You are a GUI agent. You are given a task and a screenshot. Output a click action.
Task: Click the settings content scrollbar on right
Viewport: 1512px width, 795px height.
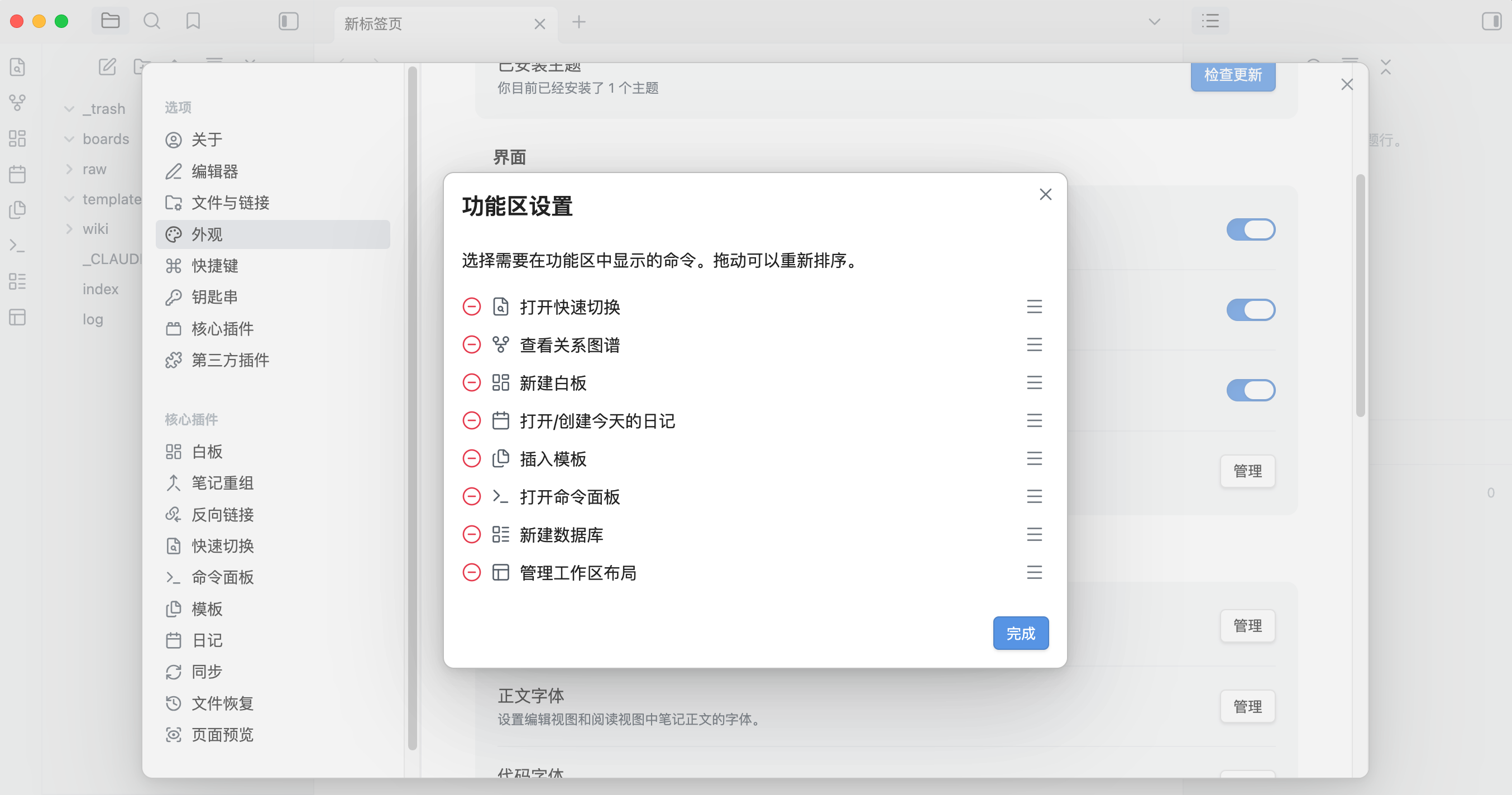pos(1360,296)
